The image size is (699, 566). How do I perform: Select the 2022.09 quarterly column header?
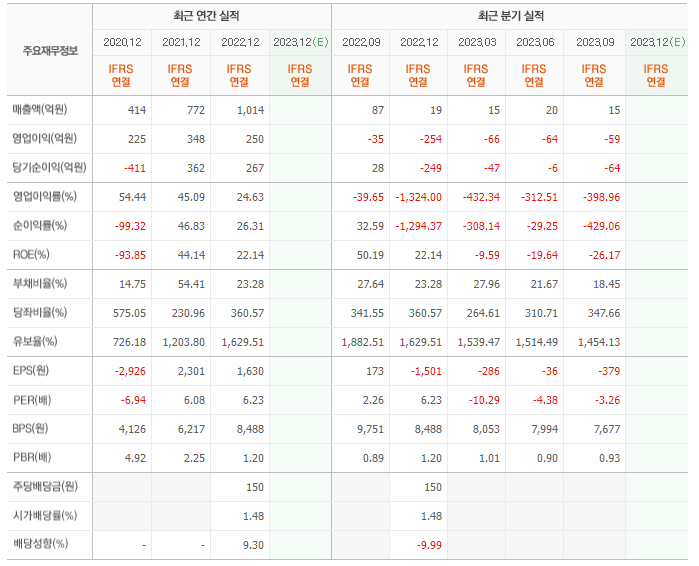tap(361, 42)
